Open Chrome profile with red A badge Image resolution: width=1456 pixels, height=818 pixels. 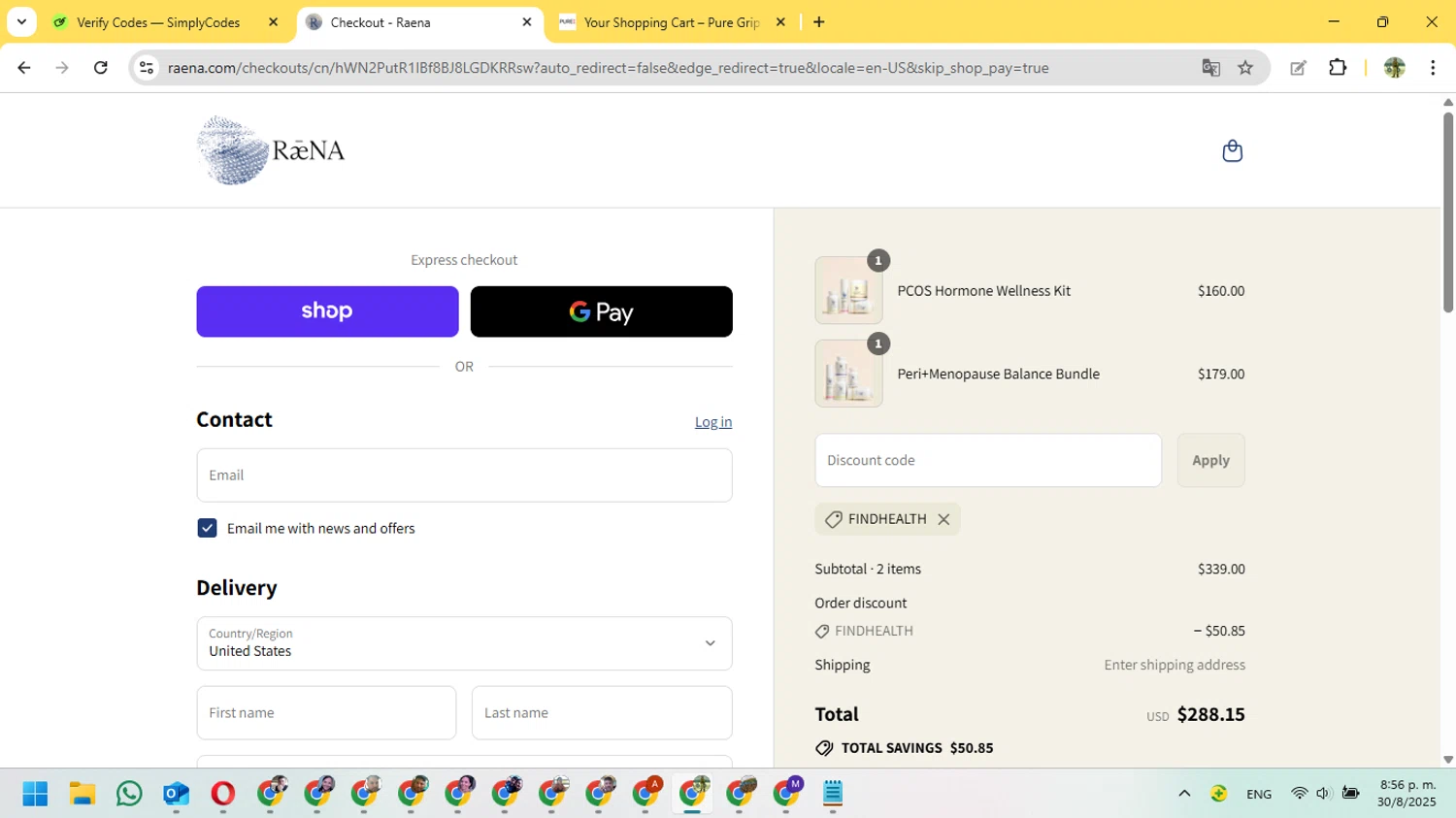(x=646, y=793)
